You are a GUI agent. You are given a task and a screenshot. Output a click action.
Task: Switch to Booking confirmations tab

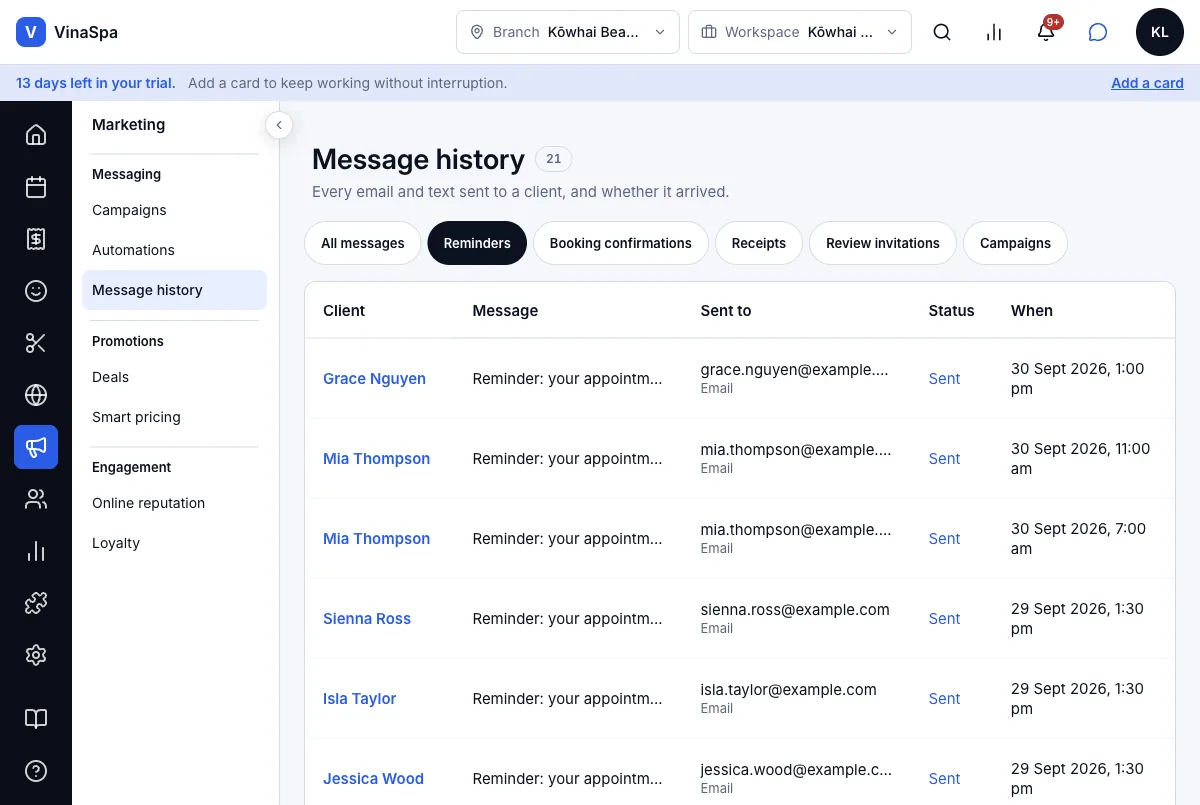click(x=621, y=243)
